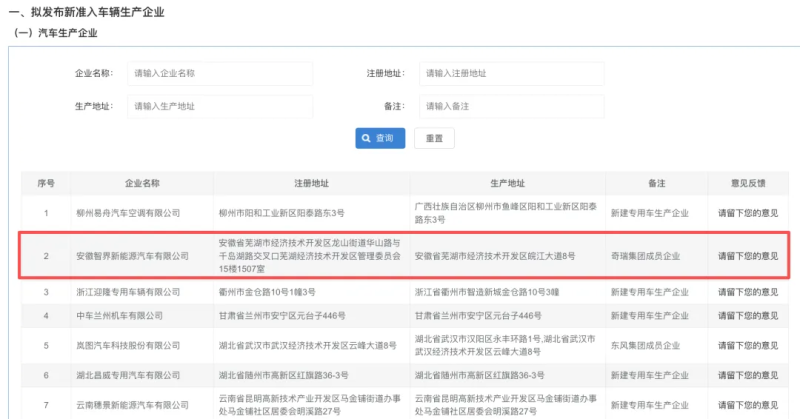Open feedback link for 中车兰州机车有限公司
The width and height of the screenshot is (800, 419).
[x=748, y=316]
